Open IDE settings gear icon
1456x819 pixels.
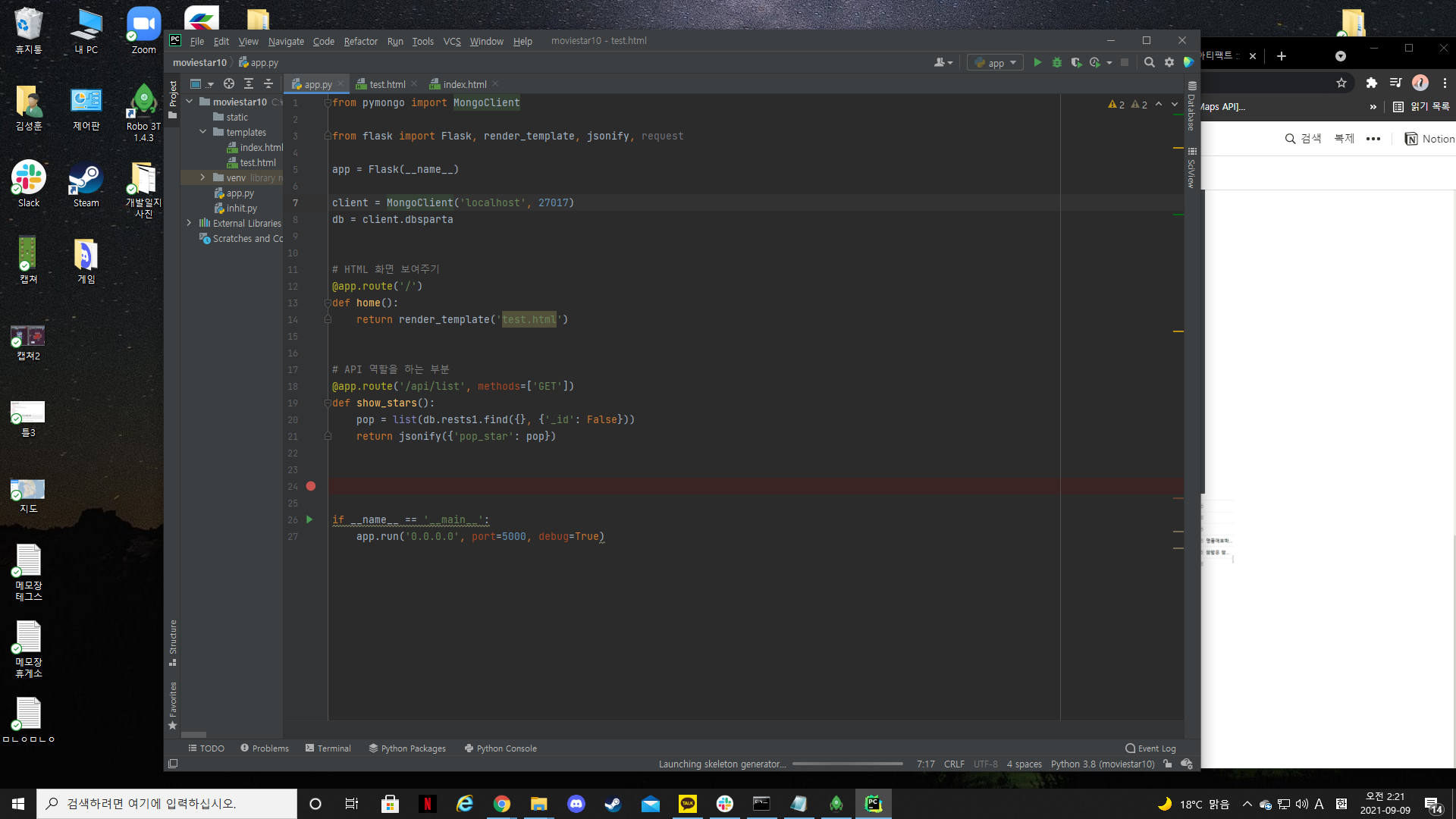(1169, 63)
